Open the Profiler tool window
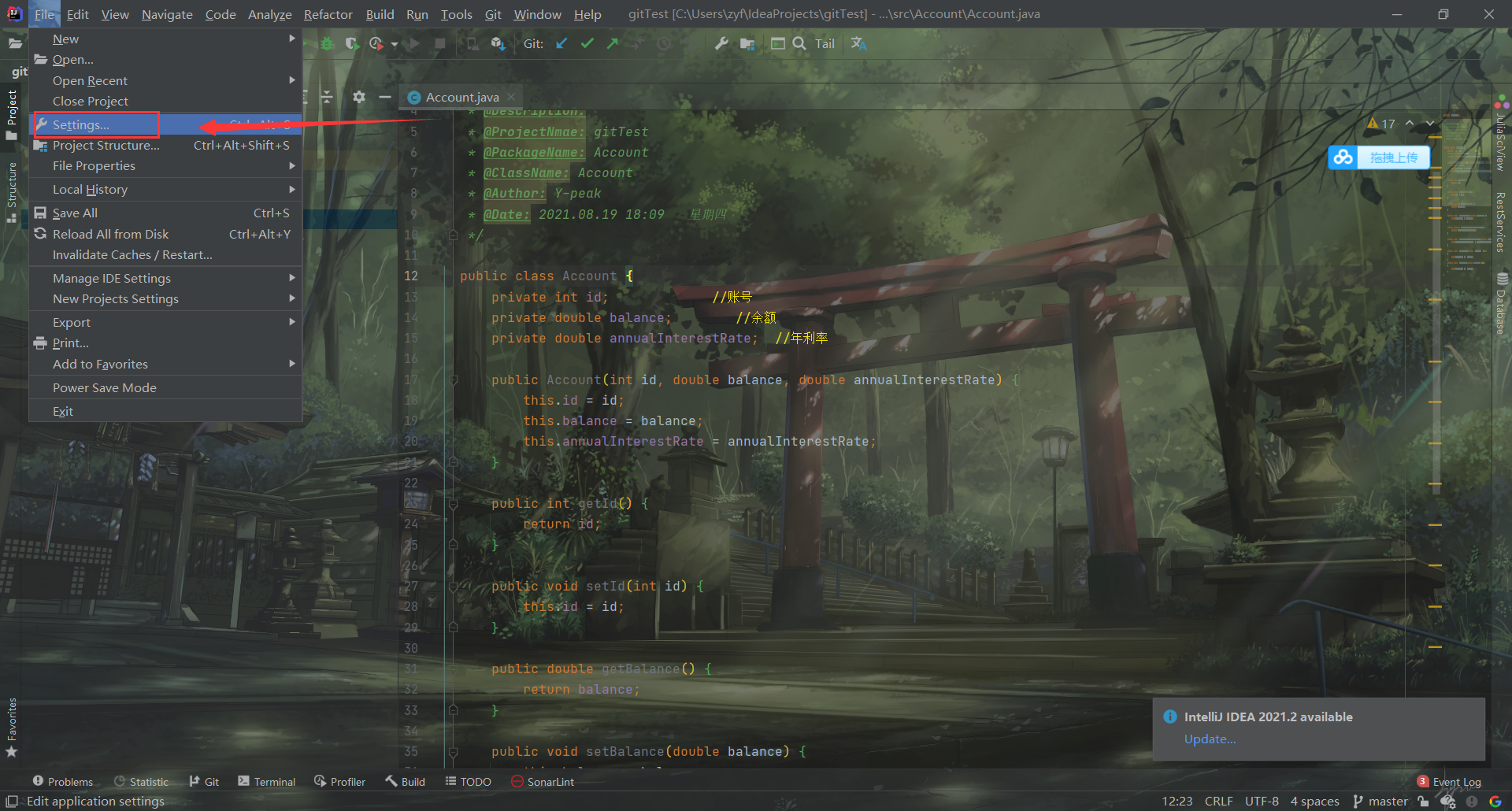Viewport: 1512px width, 811px height. tap(339, 782)
